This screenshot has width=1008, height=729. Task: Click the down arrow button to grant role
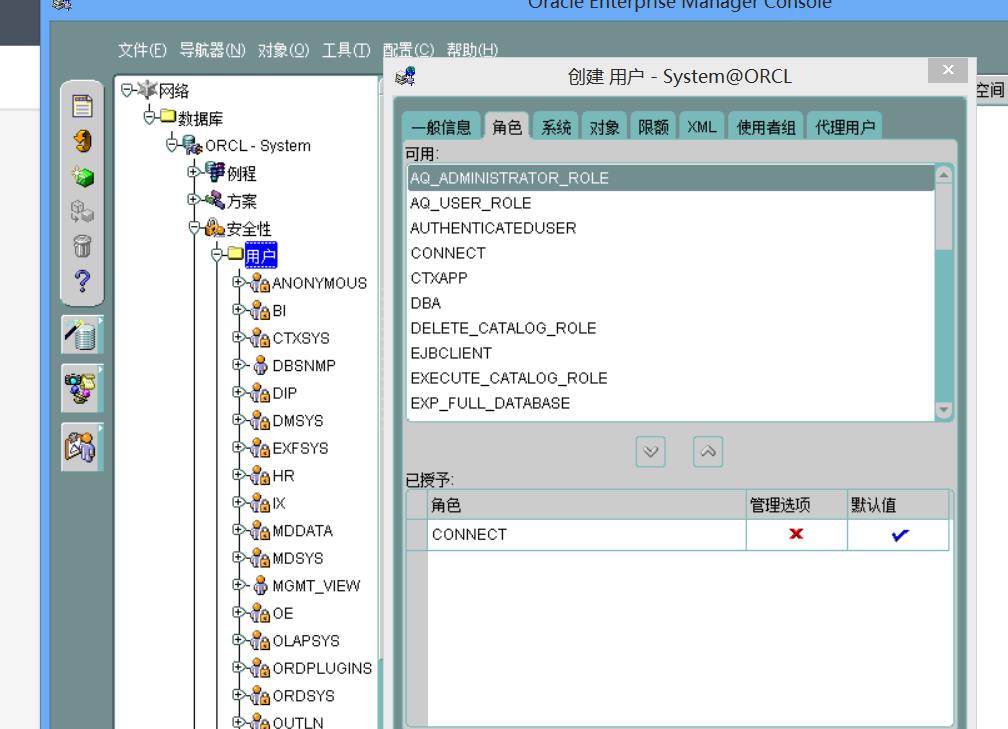tap(651, 451)
